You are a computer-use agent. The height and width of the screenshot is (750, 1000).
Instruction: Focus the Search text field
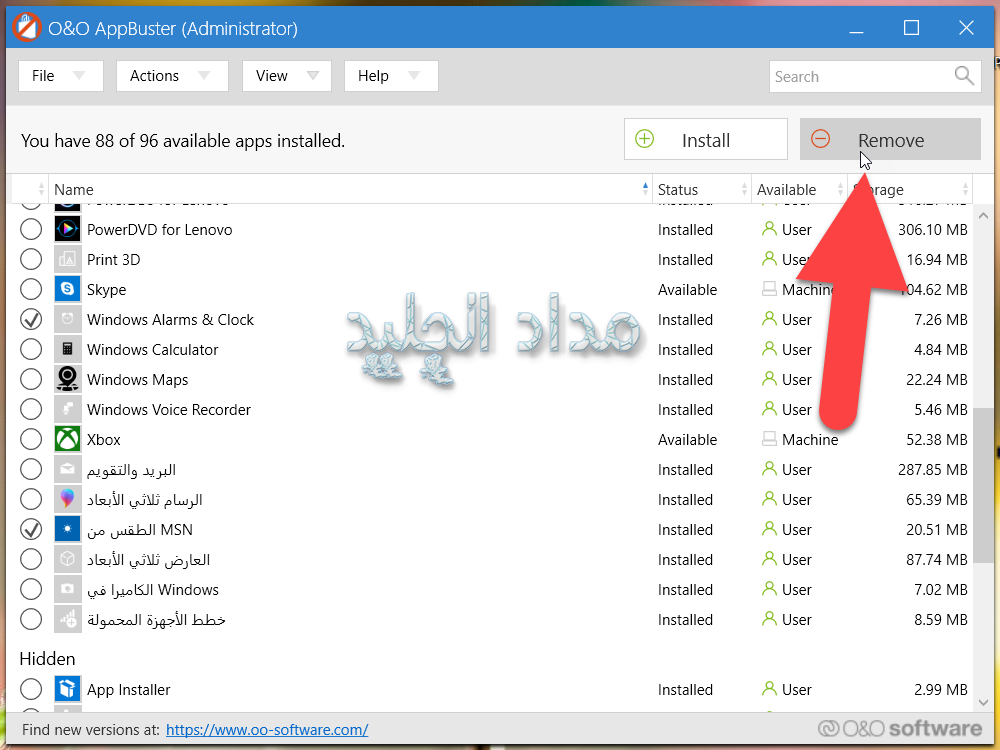pos(860,76)
